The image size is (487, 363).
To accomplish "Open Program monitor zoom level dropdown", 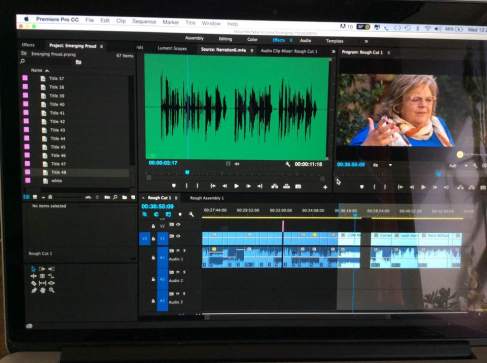I will tap(383, 165).
